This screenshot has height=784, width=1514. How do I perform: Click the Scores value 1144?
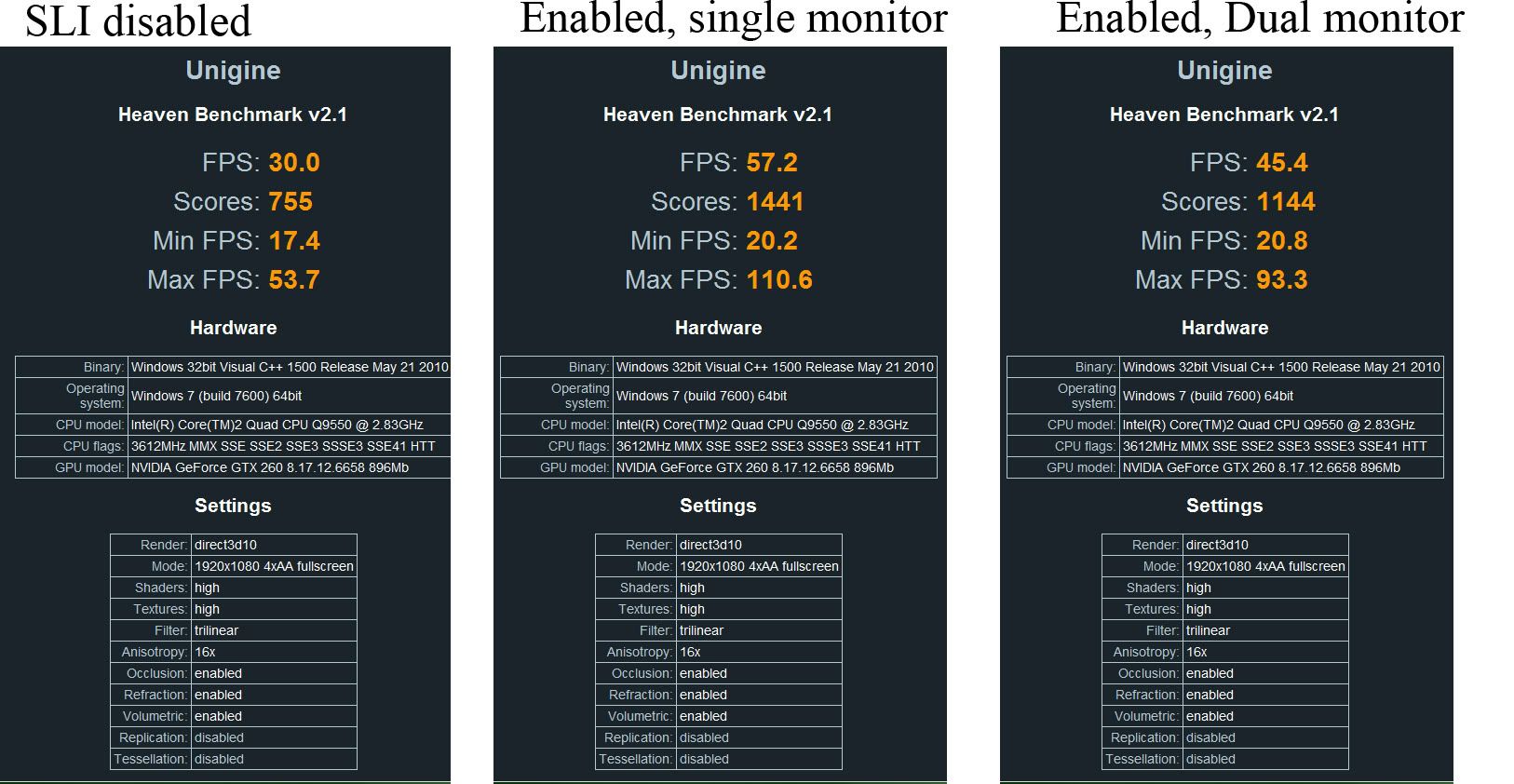click(x=1286, y=201)
